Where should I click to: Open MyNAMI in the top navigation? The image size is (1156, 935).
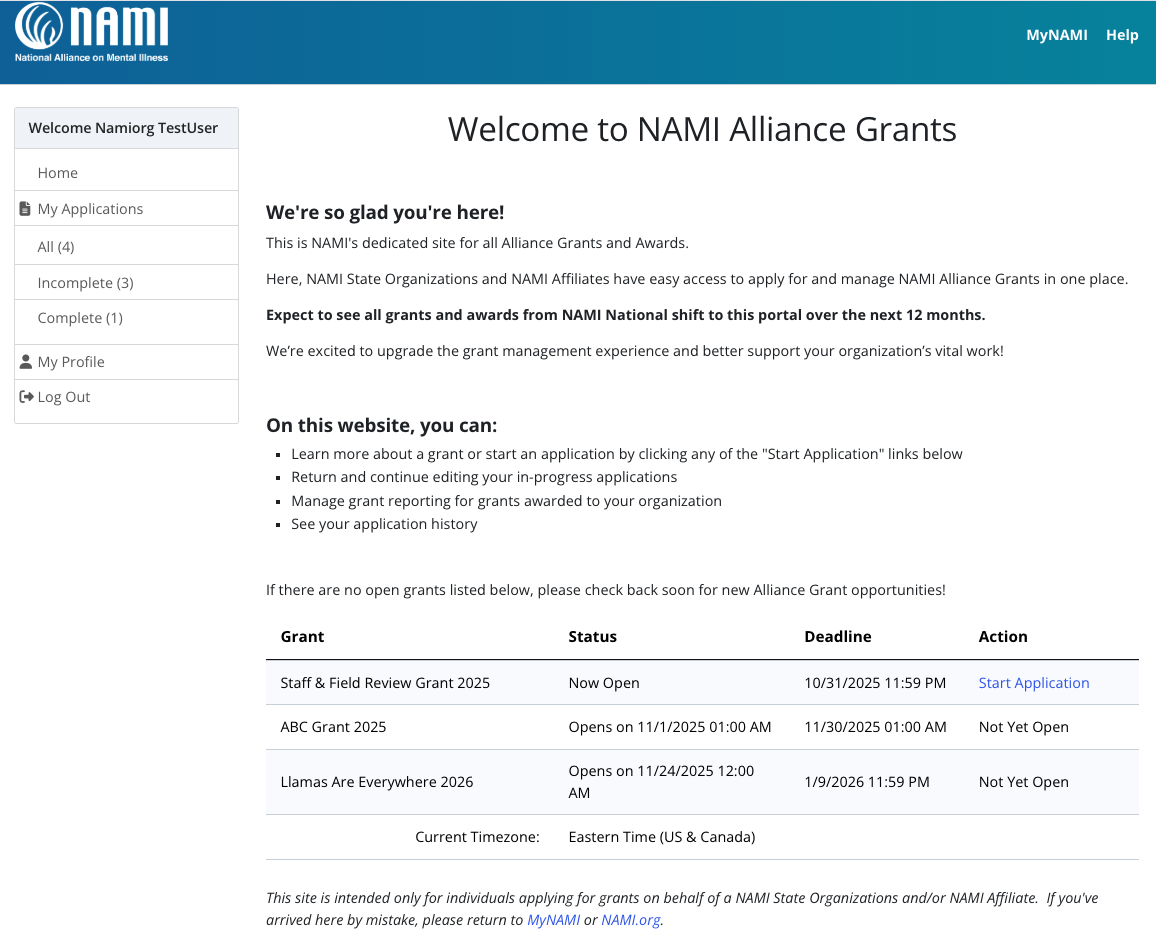1056,35
